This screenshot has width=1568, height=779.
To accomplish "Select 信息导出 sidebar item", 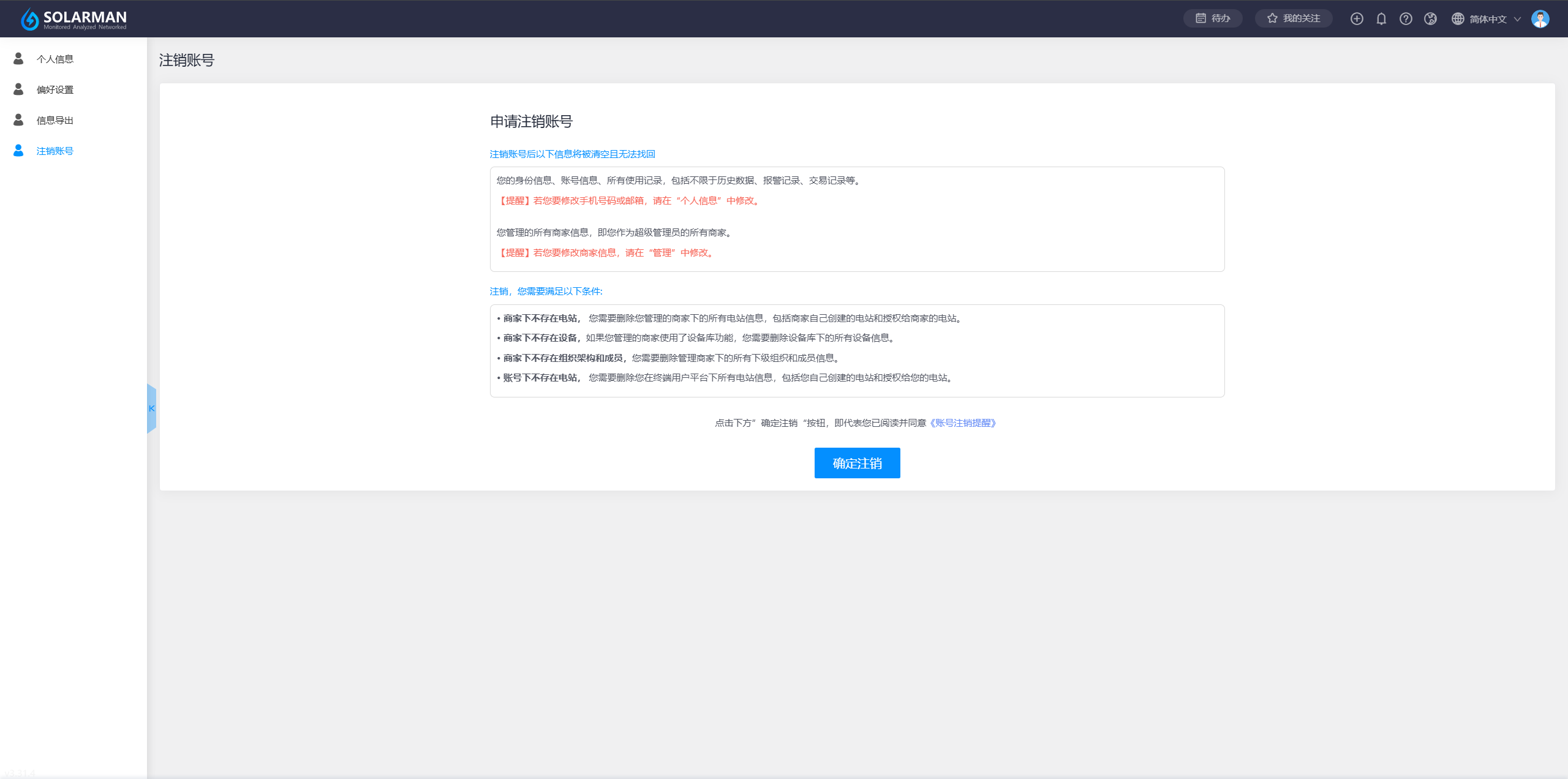I will (55, 120).
